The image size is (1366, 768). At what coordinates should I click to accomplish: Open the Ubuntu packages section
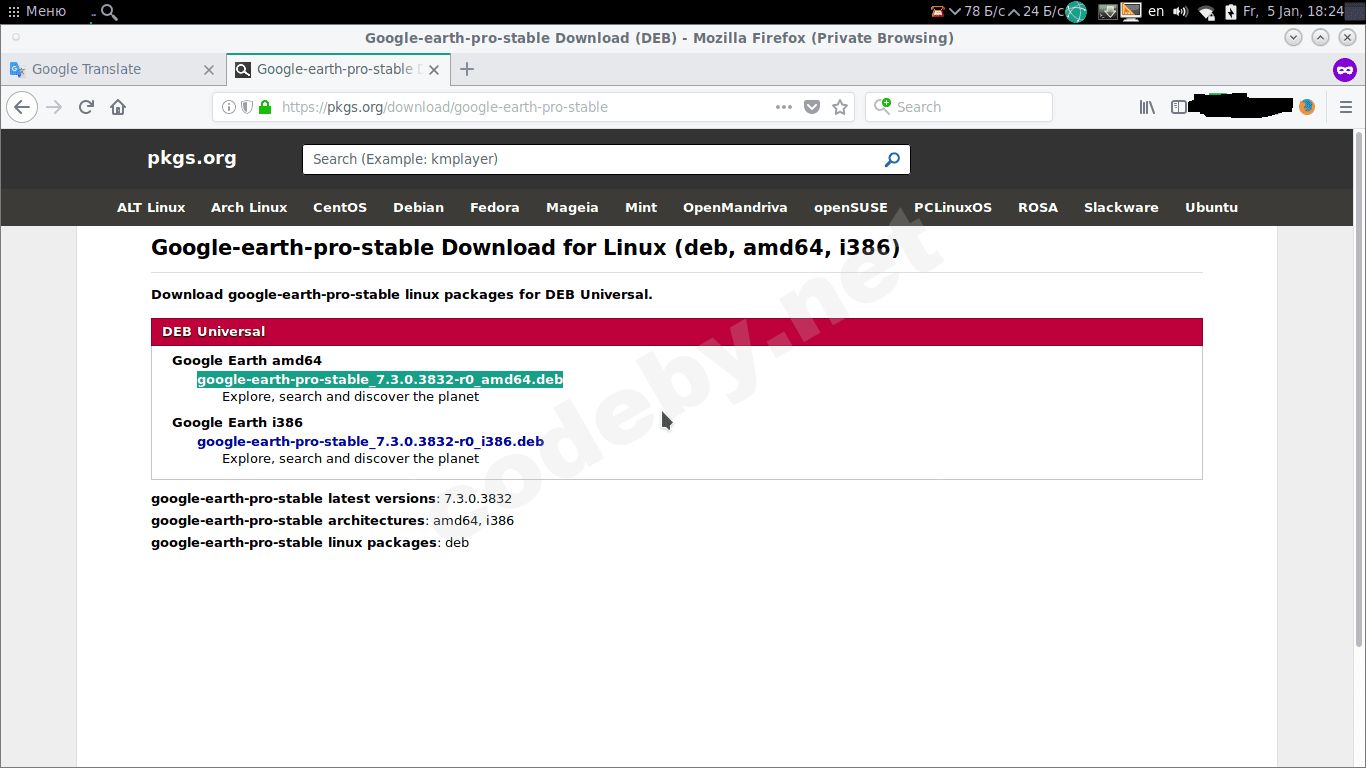1211,208
